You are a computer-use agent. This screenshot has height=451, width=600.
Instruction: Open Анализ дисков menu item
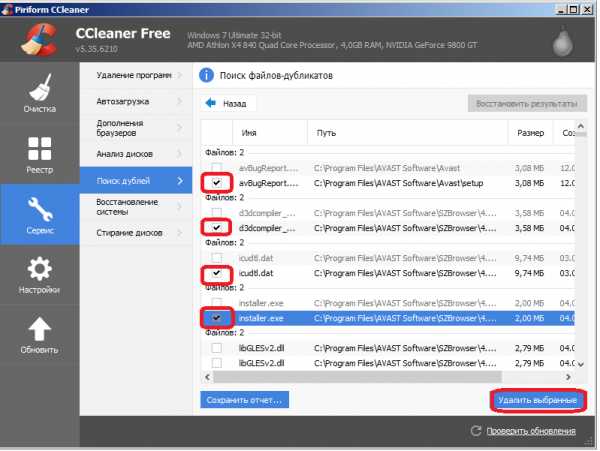point(136,154)
